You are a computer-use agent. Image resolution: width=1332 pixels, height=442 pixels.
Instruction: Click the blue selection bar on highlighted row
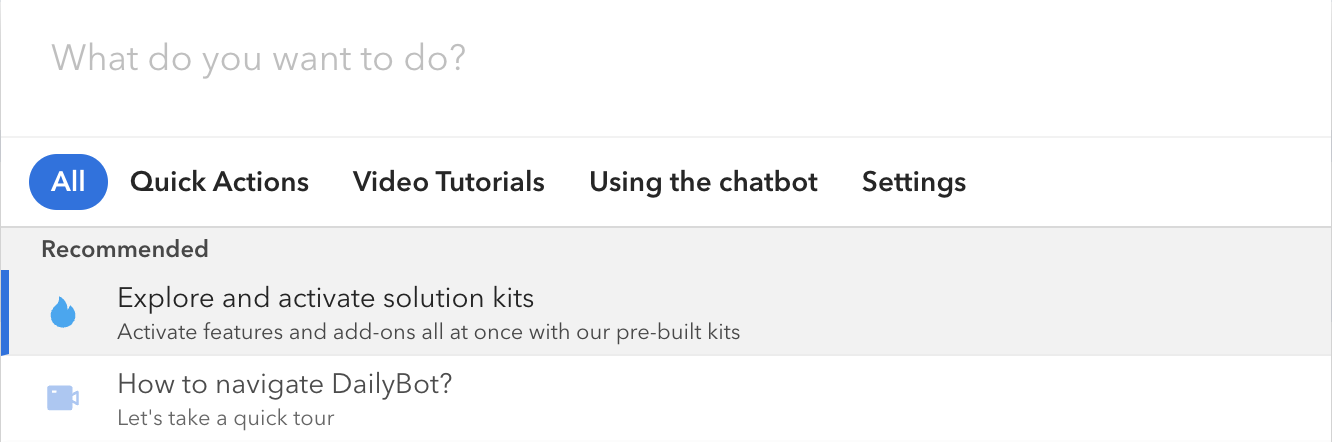[5, 313]
